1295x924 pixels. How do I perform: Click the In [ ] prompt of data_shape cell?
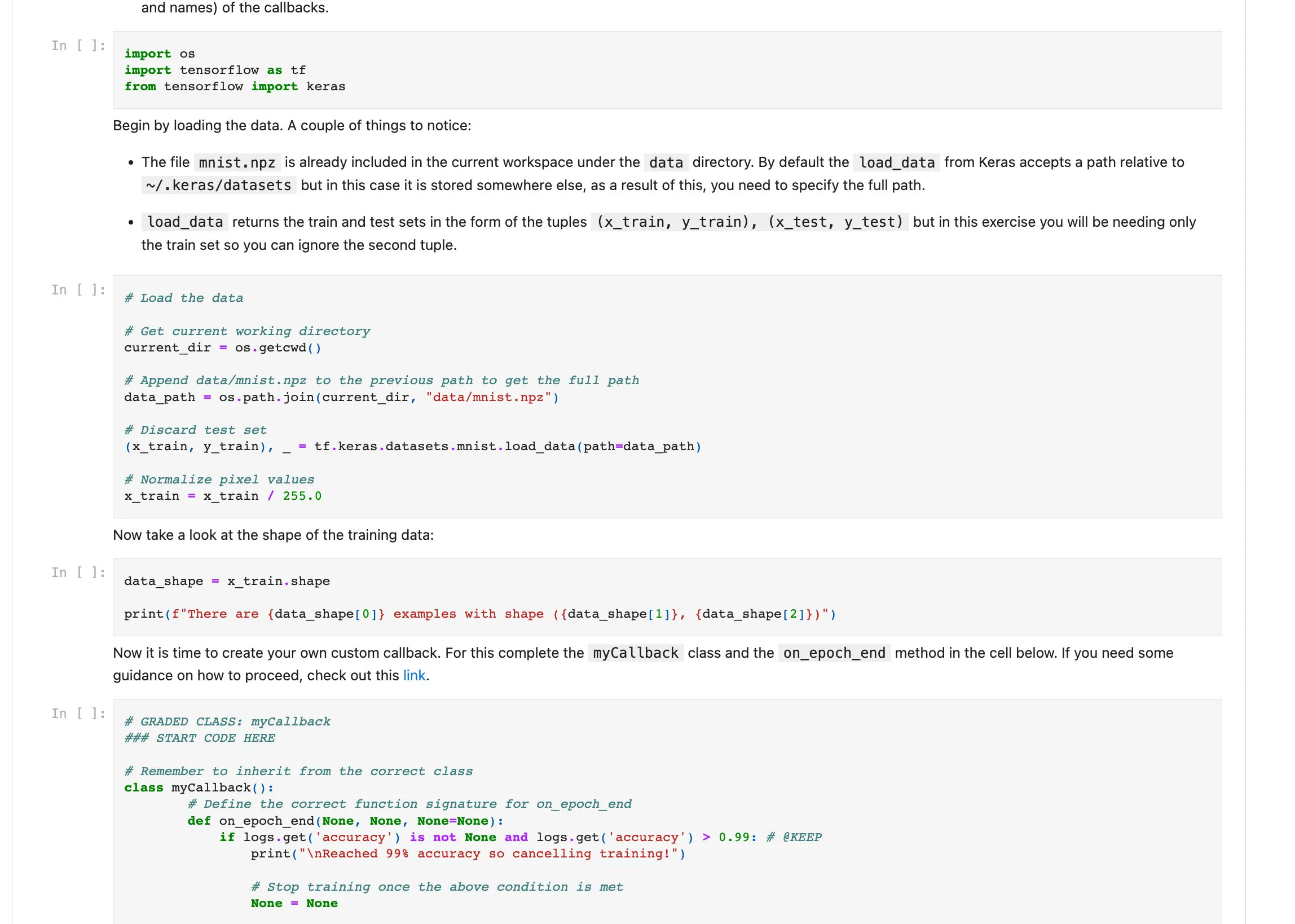pos(78,573)
